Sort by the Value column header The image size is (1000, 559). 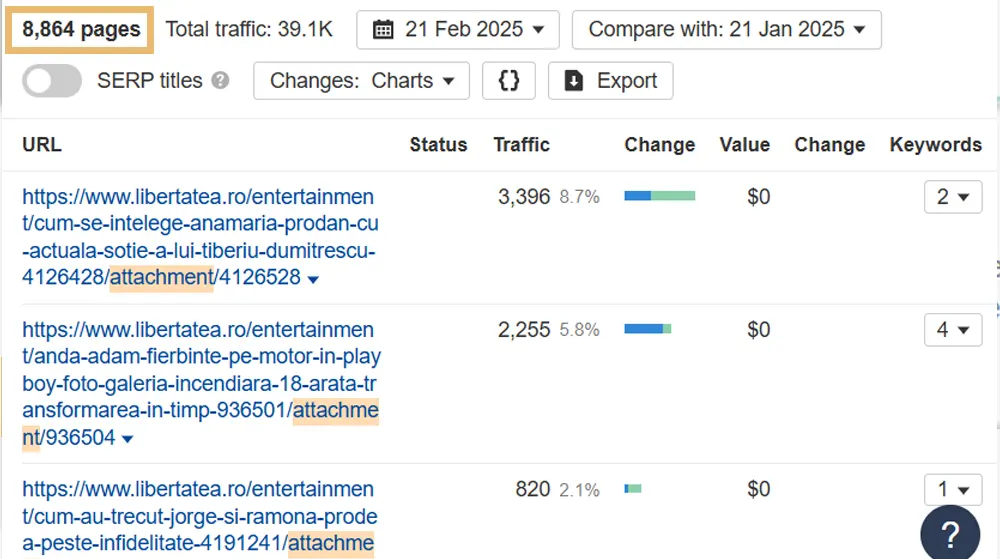pyautogui.click(x=744, y=145)
